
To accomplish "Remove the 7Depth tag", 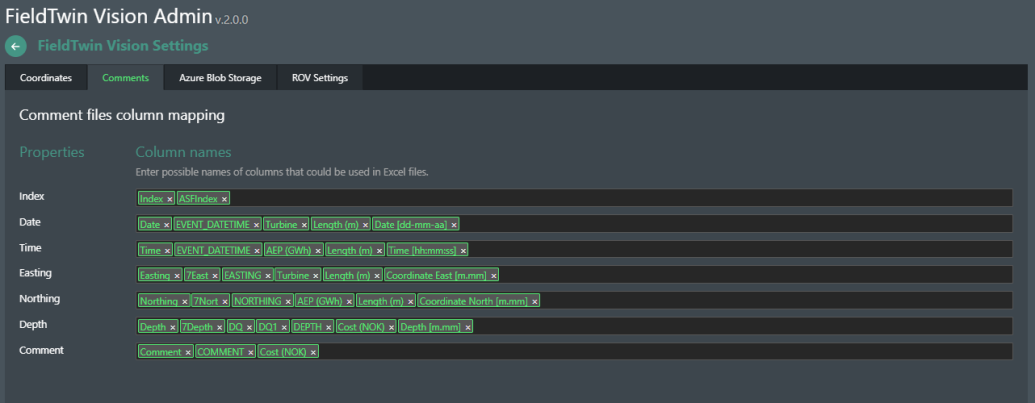I will (x=220, y=327).
